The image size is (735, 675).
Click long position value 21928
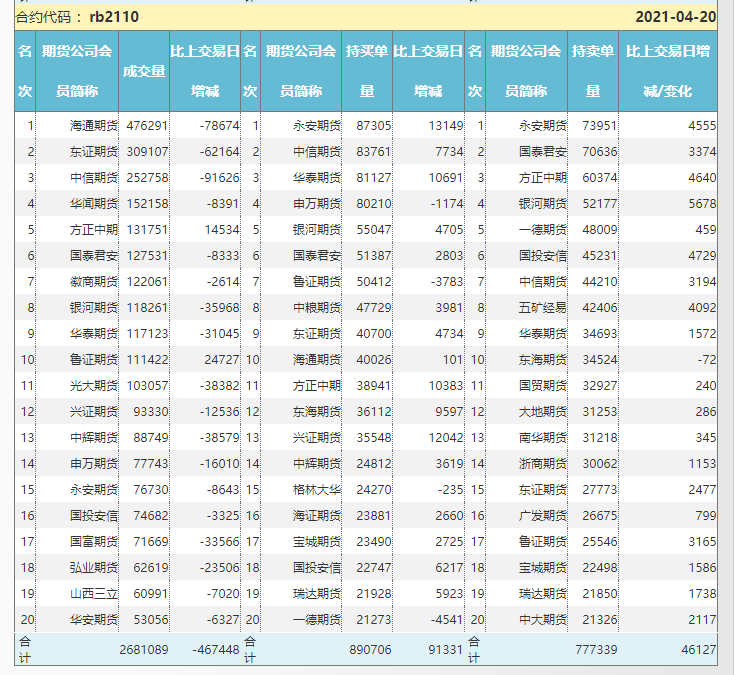[374, 594]
